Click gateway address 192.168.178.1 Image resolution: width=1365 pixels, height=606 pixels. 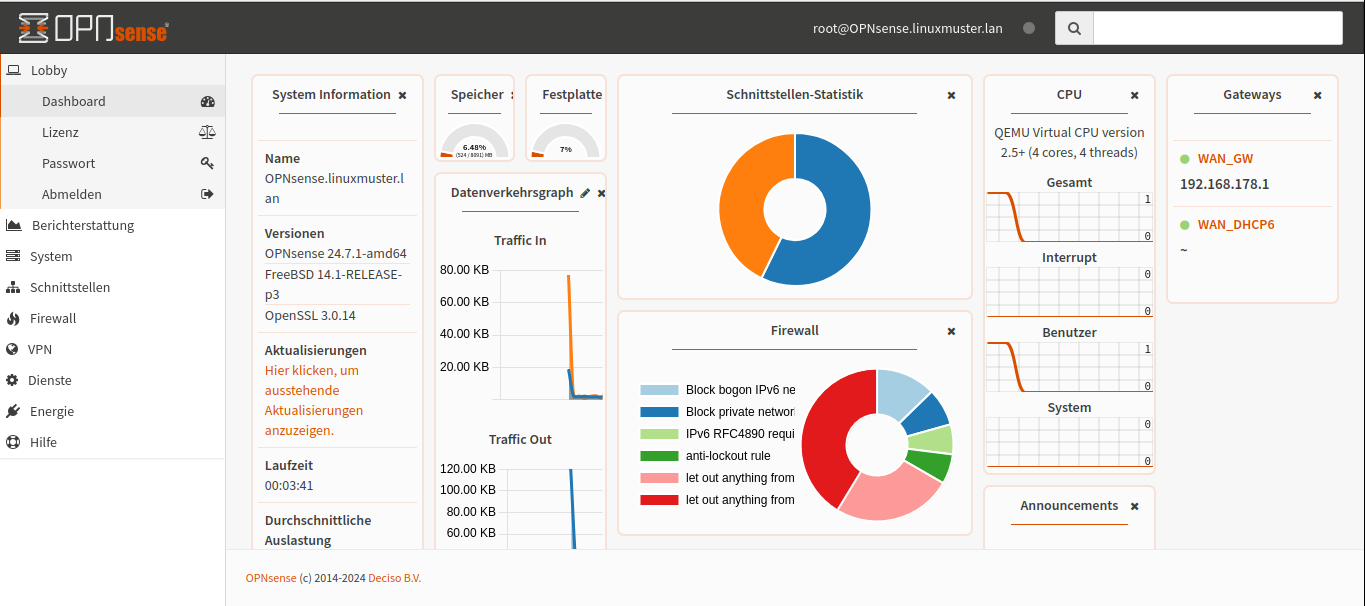tap(1224, 184)
